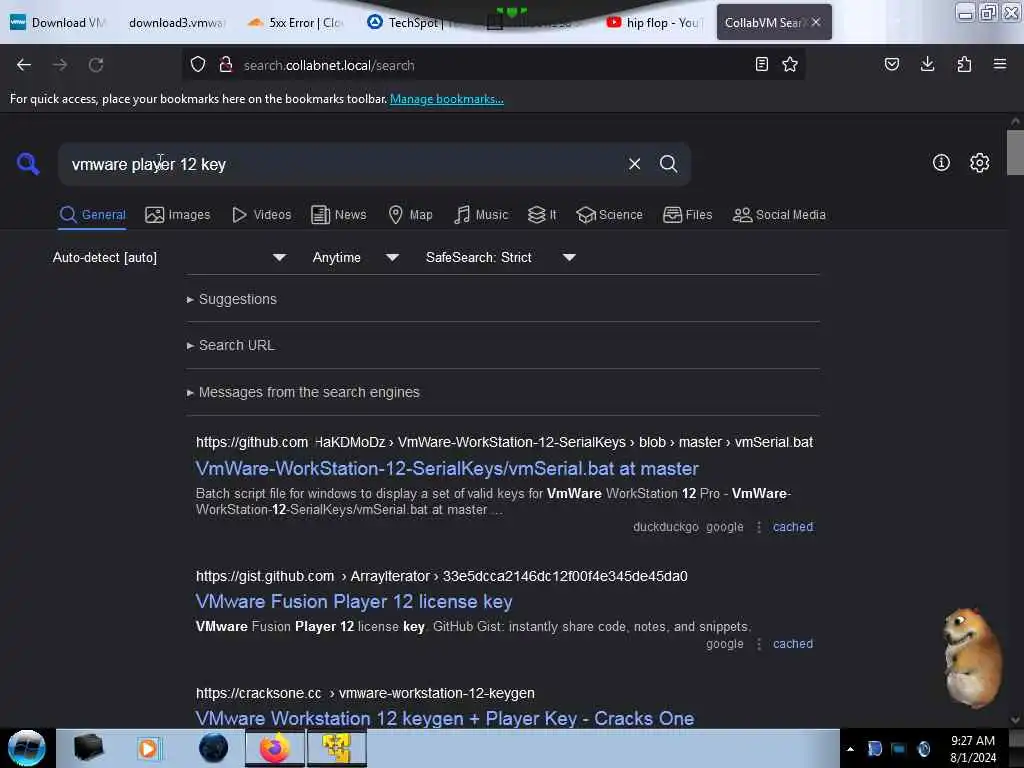Select the Music search category
The image size is (1024, 768).
pos(481,215)
